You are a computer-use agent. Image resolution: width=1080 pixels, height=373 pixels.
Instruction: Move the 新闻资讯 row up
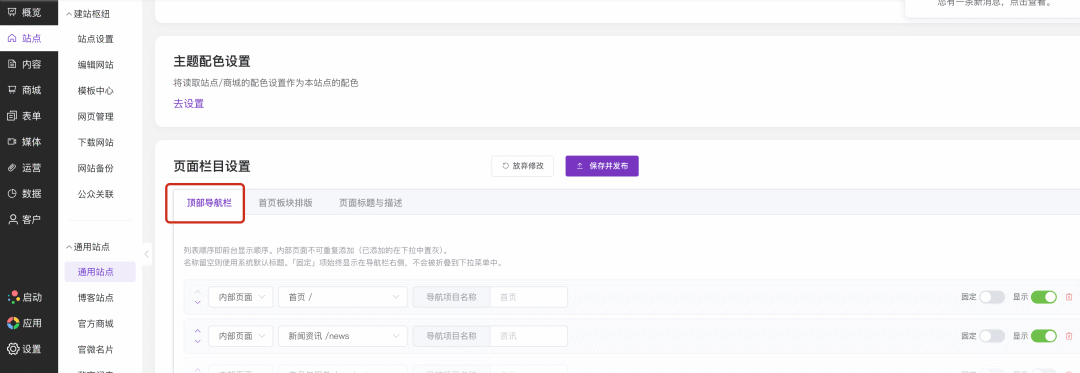click(198, 331)
